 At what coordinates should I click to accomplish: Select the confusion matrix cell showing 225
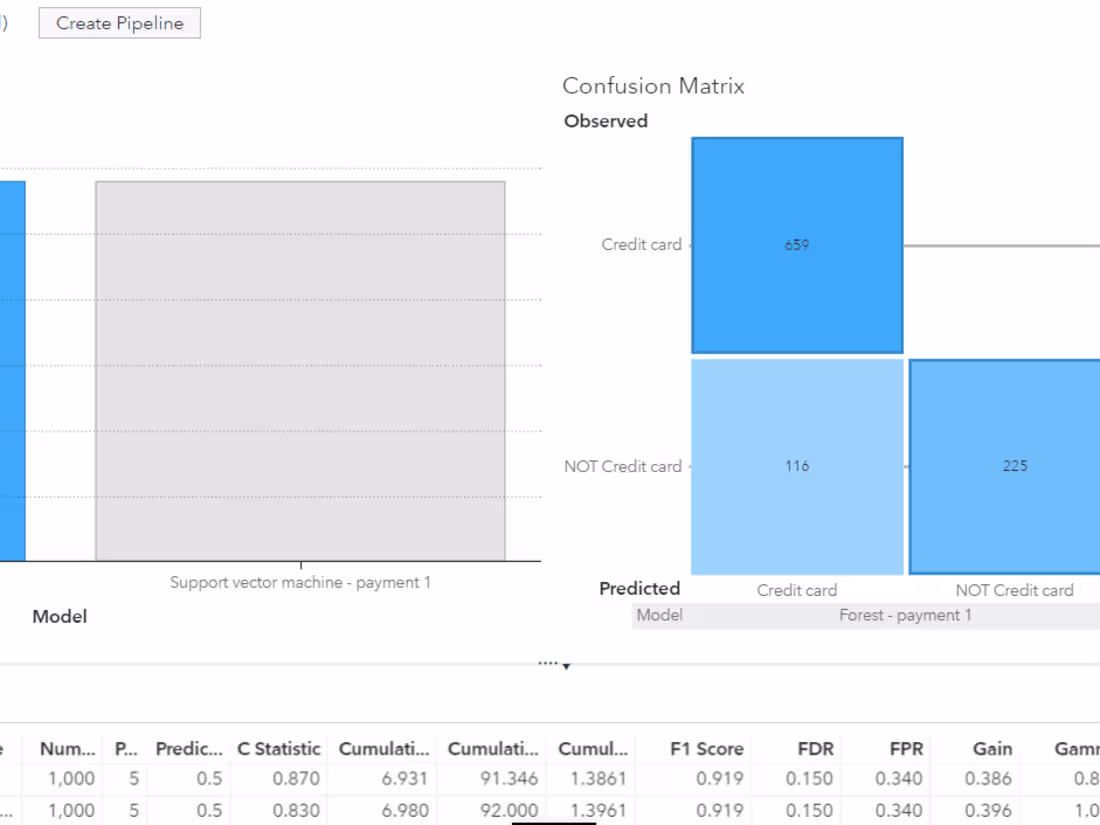point(1015,465)
